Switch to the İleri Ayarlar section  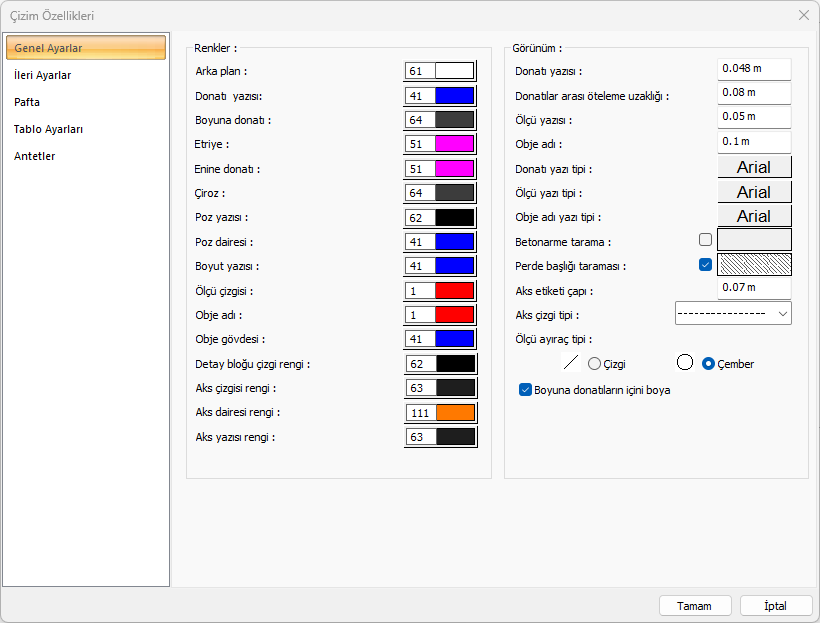click(43, 75)
